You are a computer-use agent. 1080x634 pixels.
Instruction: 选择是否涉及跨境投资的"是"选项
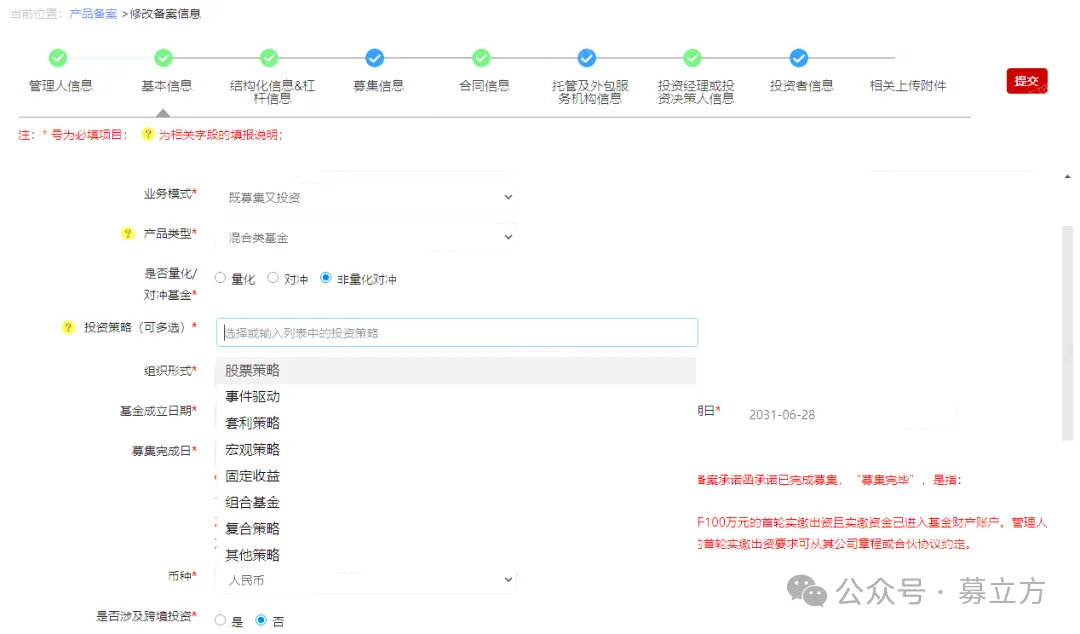219,620
